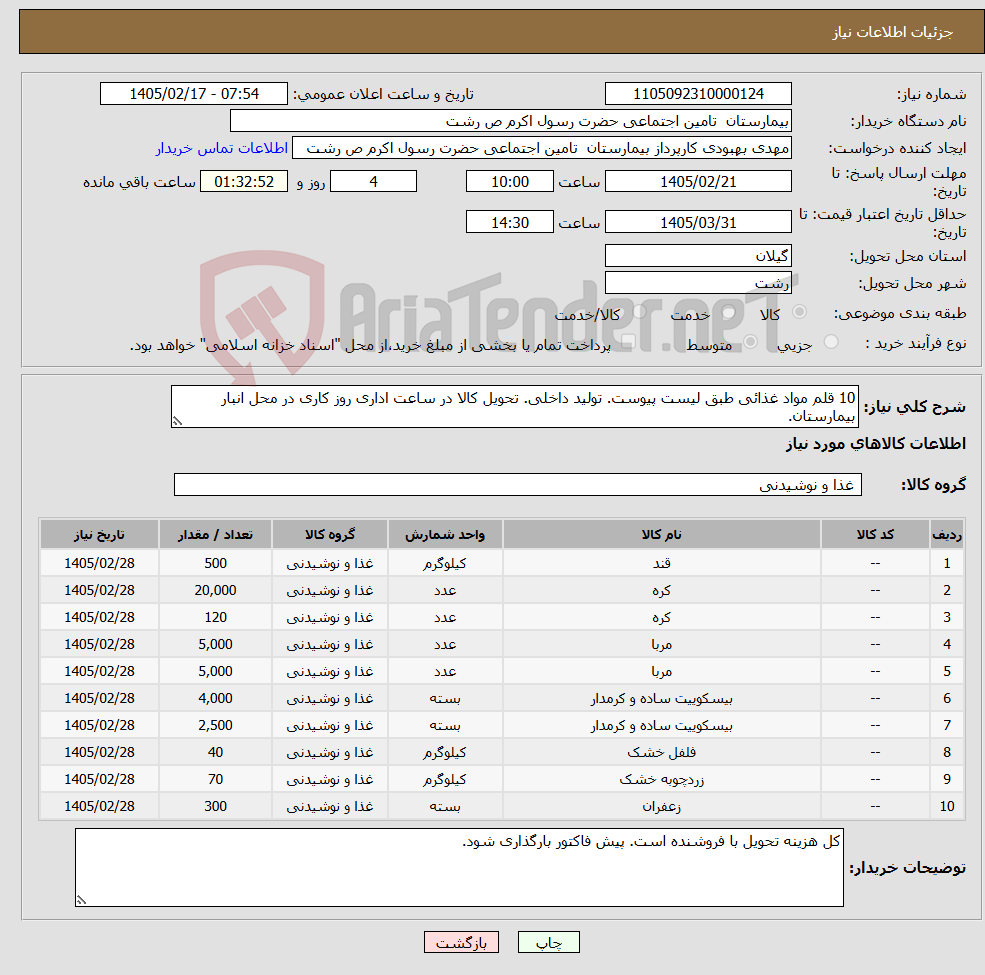Click the quantity 40 in فلفل خشک row

(x=215, y=752)
